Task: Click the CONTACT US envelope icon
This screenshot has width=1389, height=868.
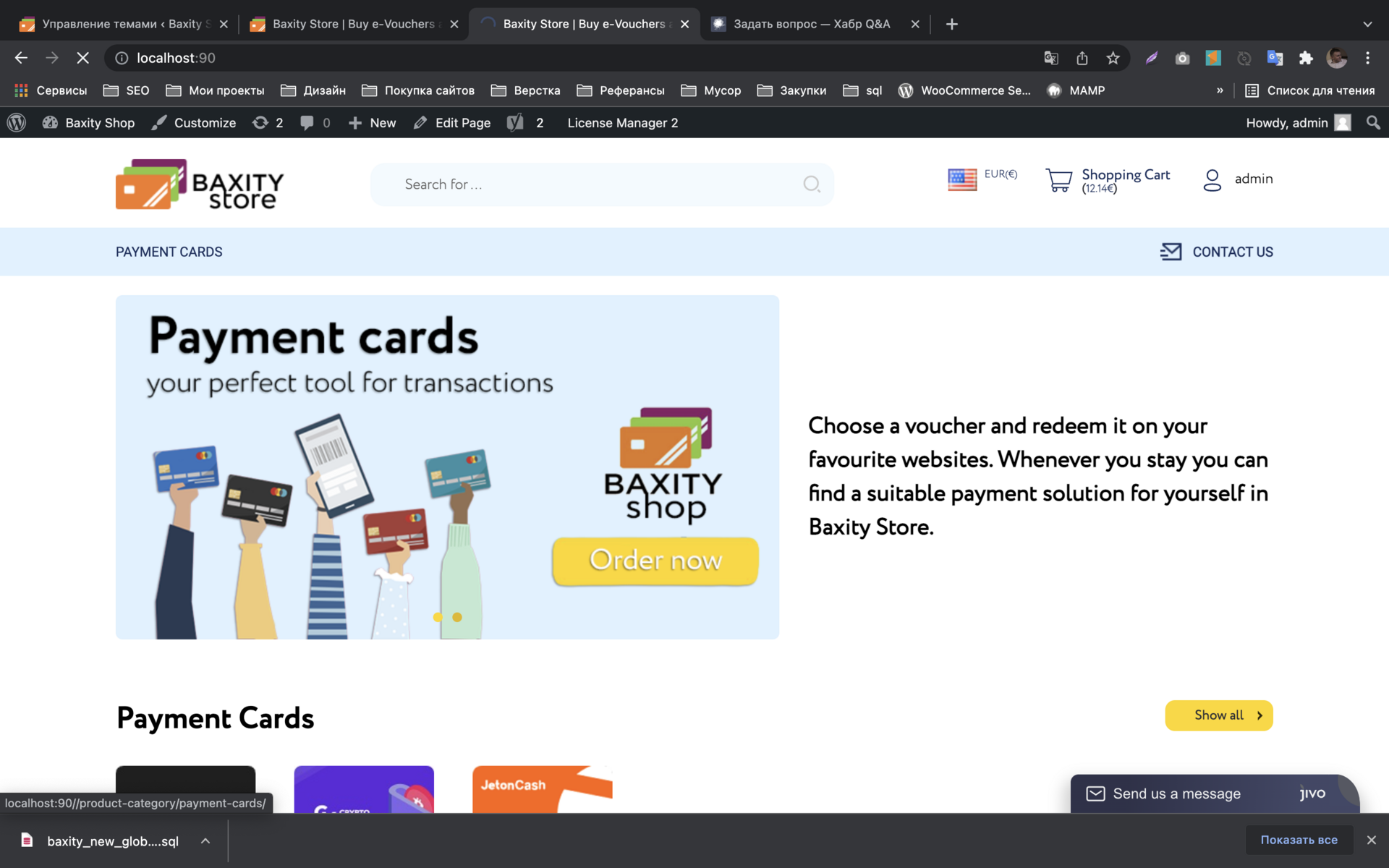Action: (1171, 252)
